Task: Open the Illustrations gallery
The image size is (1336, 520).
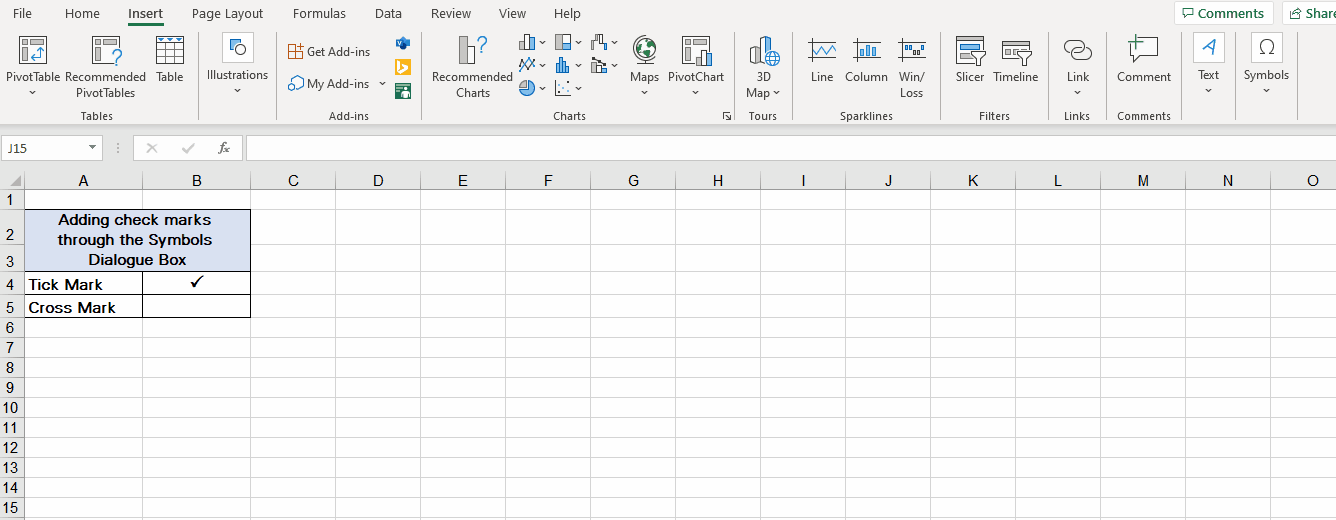Action: point(237,64)
